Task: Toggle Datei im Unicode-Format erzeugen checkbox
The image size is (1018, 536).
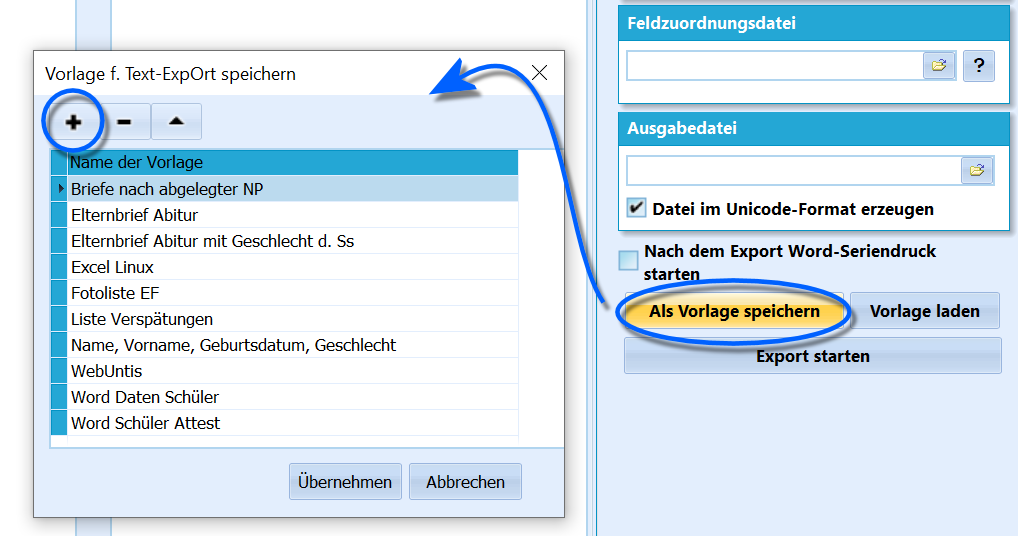Action: (x=636, y=208)
